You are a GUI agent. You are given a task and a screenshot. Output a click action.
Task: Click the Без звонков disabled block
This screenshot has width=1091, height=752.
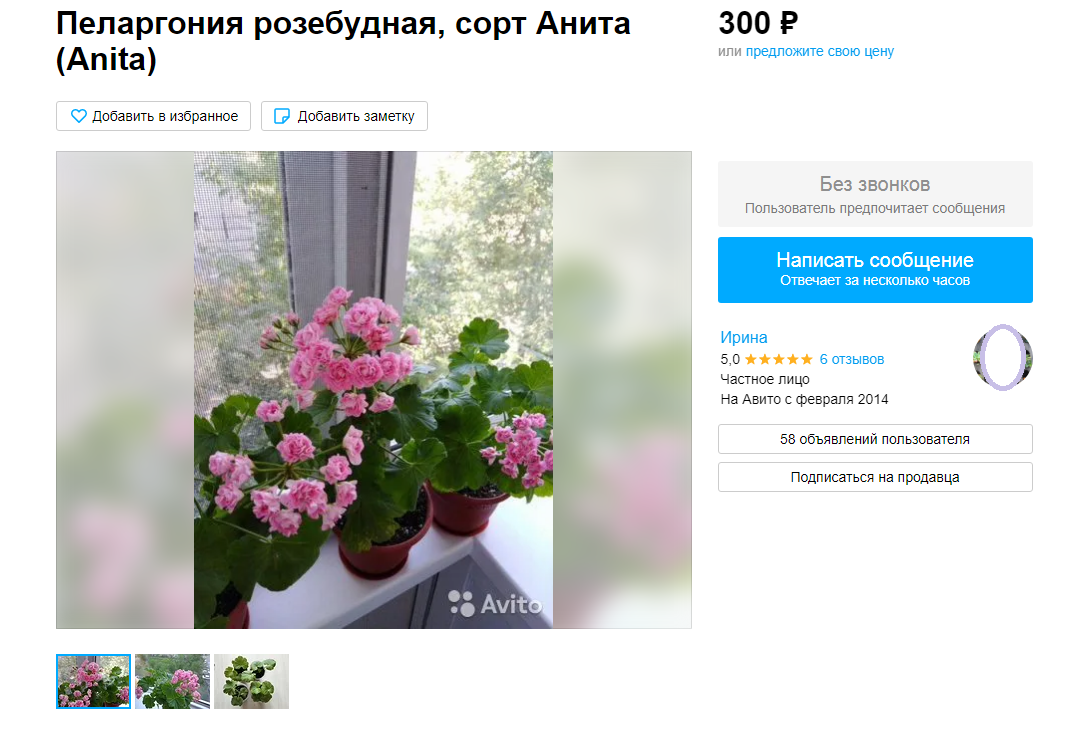pyautogui.click(x=875, y=194)
